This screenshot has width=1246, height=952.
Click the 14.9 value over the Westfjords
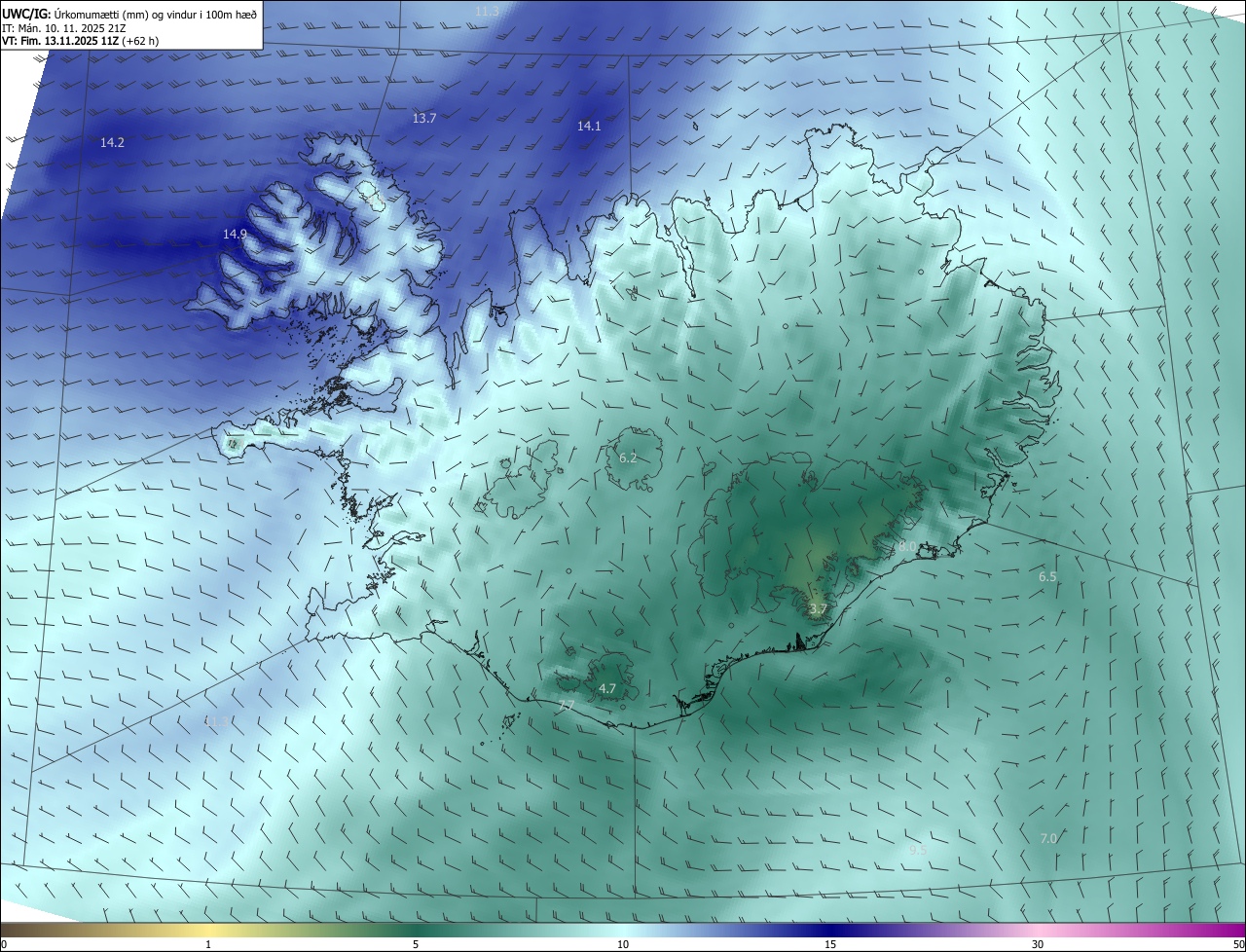[x=235, y=234]
